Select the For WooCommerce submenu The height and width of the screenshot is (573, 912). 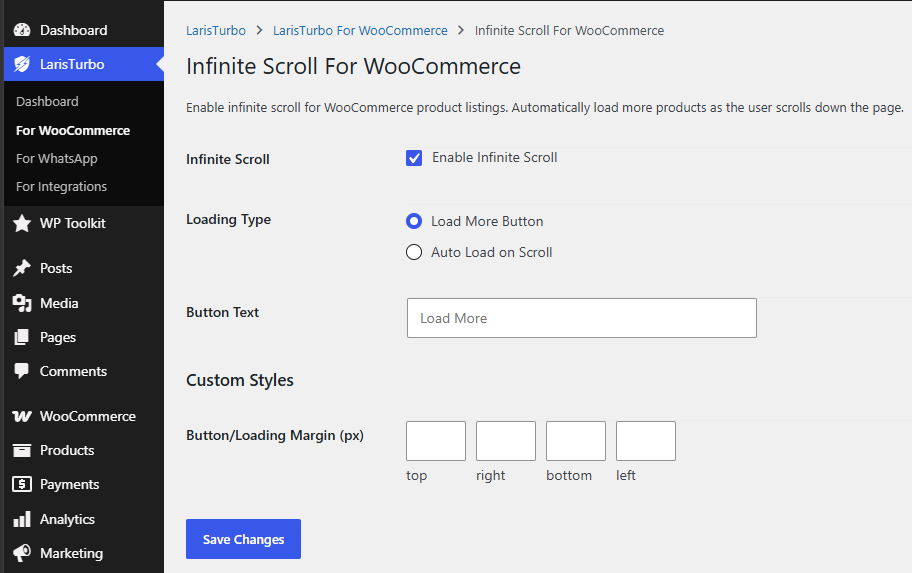[x=73, y=130]
